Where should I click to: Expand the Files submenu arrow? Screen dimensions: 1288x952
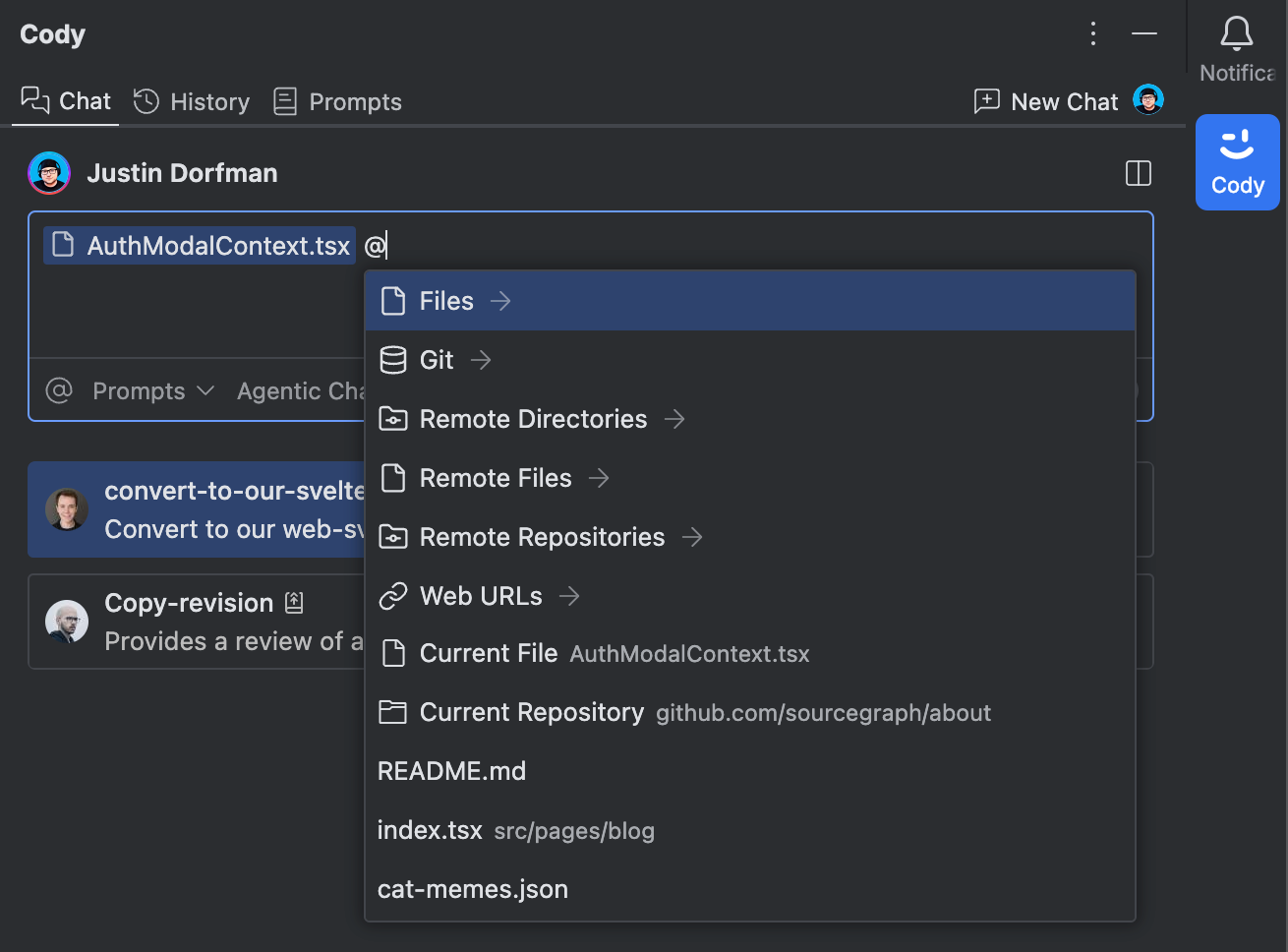[500, 301]
